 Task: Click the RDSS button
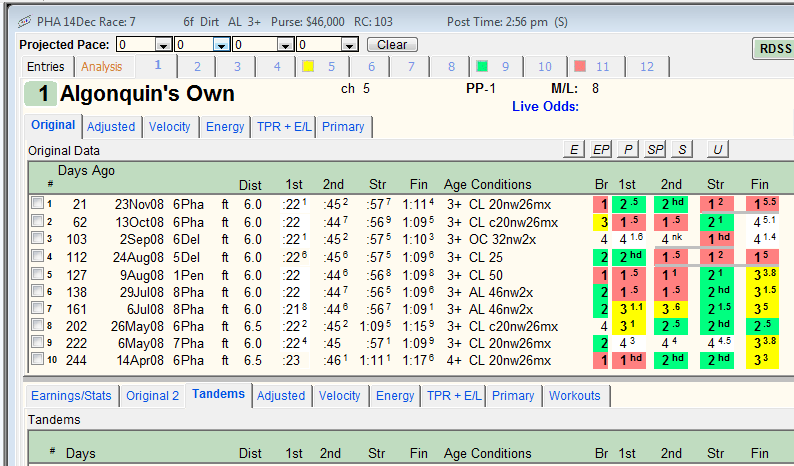point(774,49)
